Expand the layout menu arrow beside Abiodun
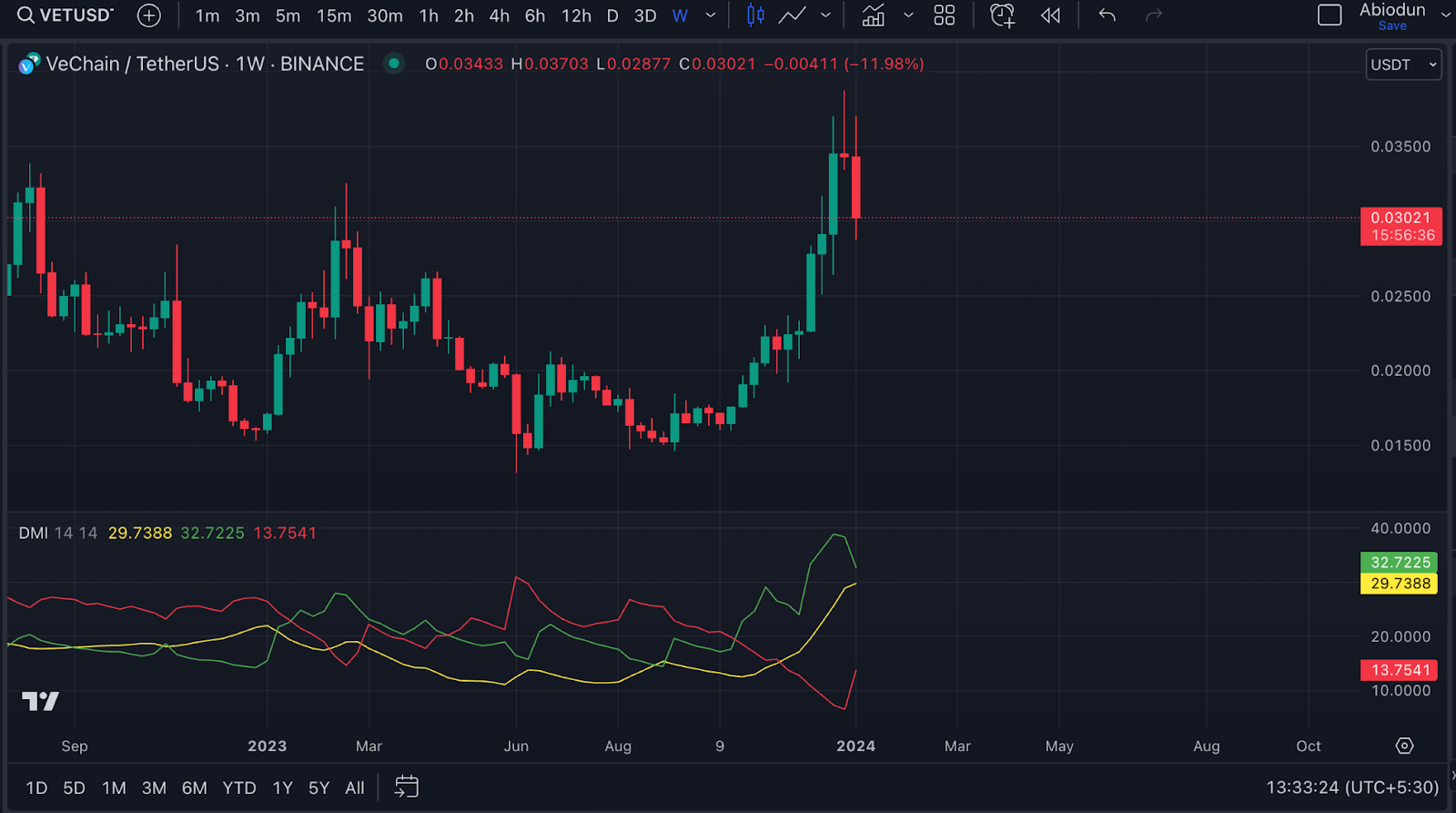1456x813 pixels. [x=1445, y=15]
